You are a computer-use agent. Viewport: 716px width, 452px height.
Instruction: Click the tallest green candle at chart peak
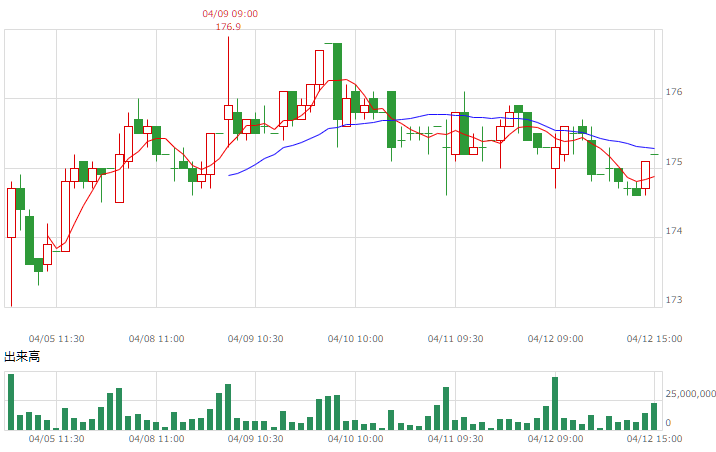coord(337,81)
